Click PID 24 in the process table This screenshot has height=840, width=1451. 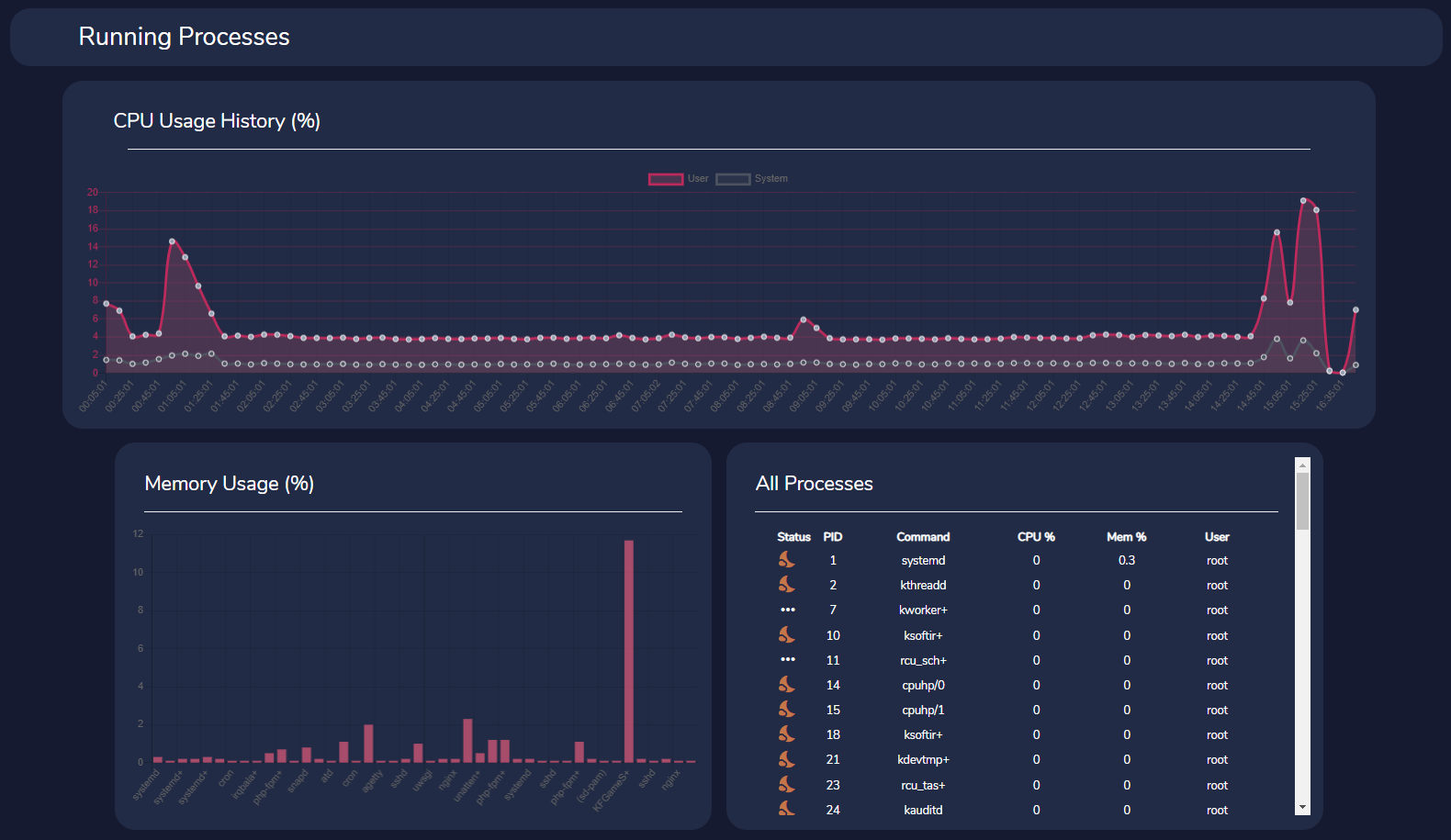point(833,810)
